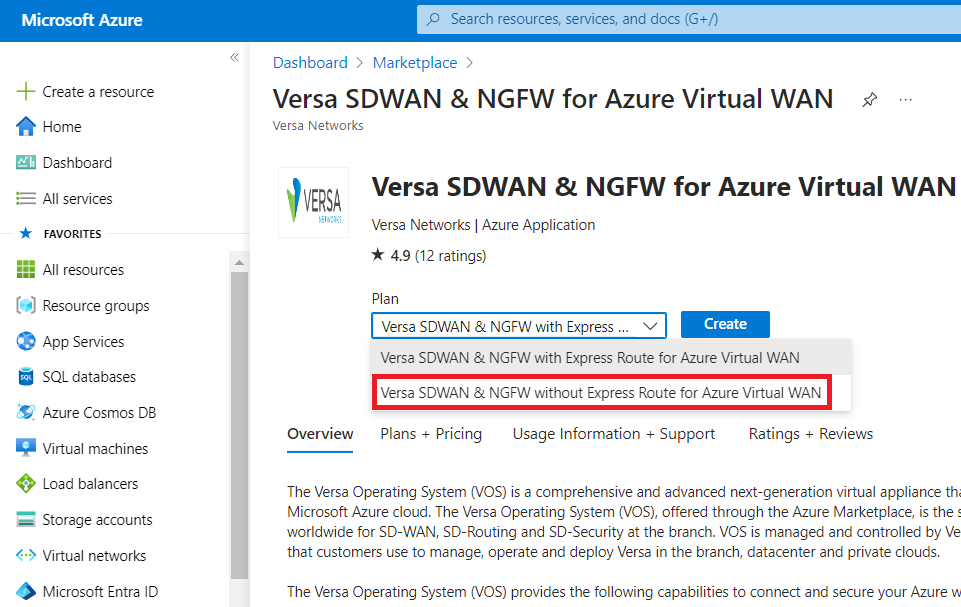Pin the Versa offer to dashboard
Screen dimensions: 961x607
869,99
